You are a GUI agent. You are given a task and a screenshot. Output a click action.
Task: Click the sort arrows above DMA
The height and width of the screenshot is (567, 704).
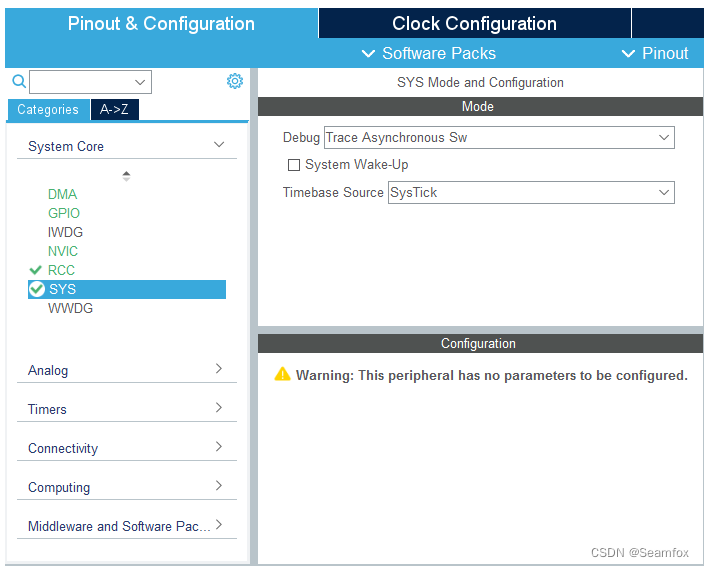point(126,176)
